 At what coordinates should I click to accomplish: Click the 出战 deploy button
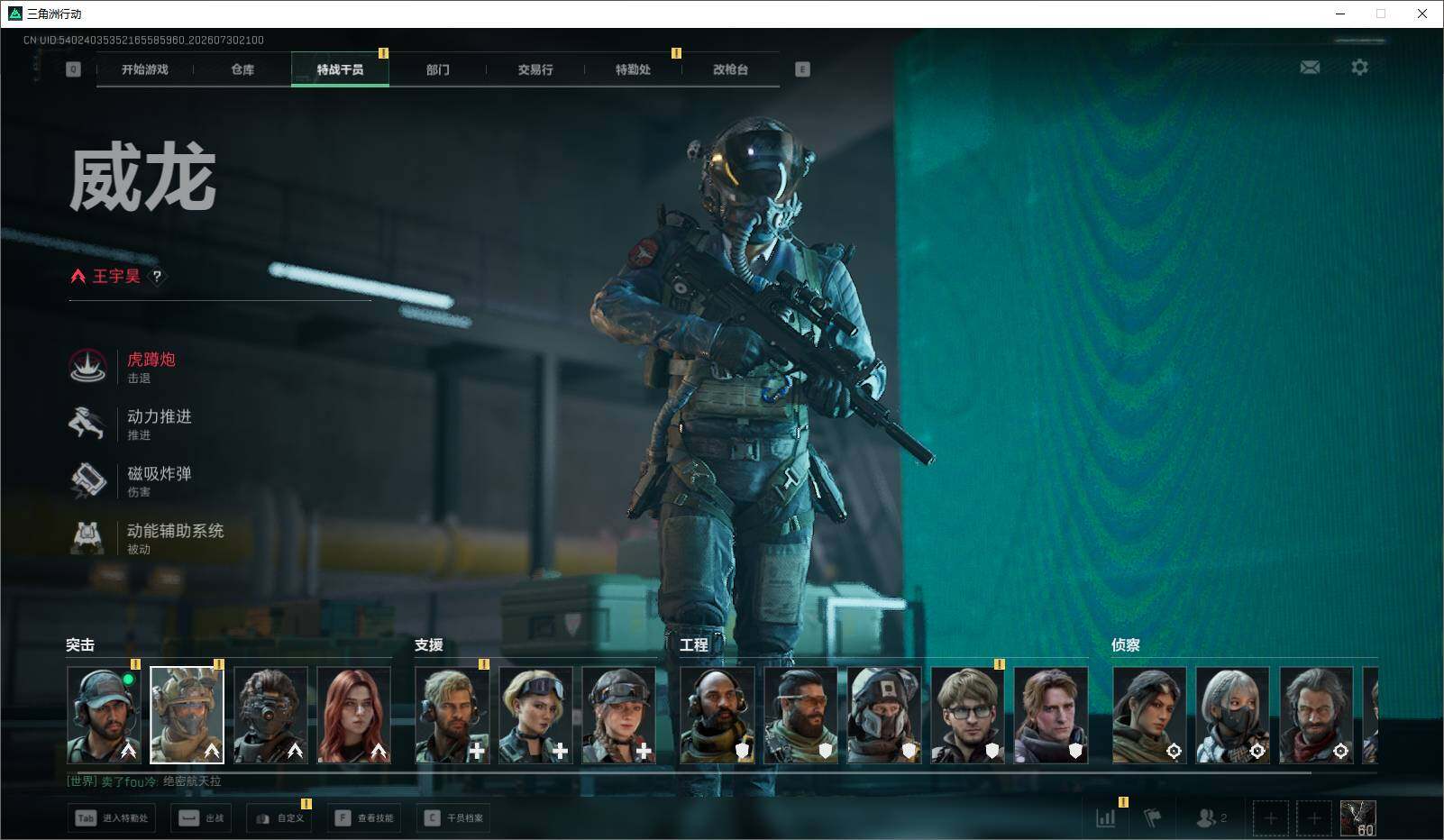point(201,818)
